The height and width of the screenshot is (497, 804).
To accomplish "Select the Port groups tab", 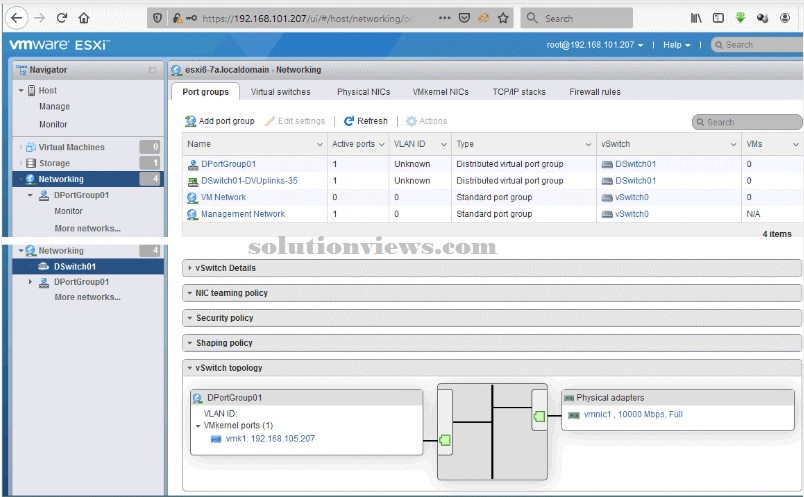I will [x=205, y=92].
